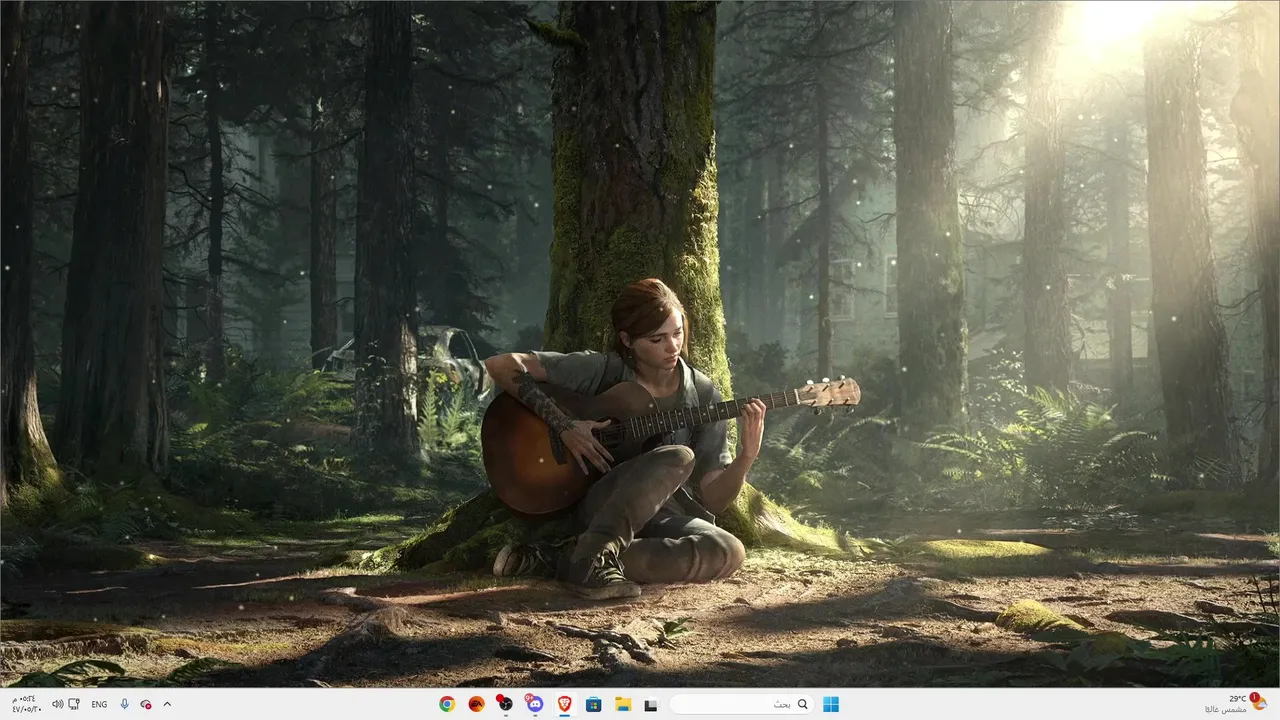1280x720 pixels.
Task: Click the microphone in-use tray icon
Action: coord(125,704)
